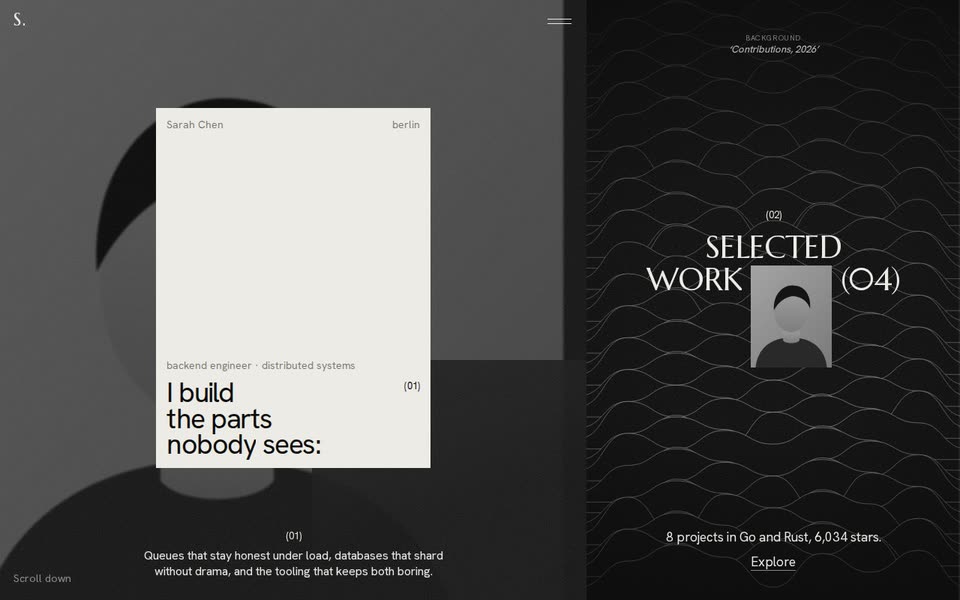Screen dimensions: 960x600
Task: Click the "(04)" project count
Action: click(x=870, y=280)
